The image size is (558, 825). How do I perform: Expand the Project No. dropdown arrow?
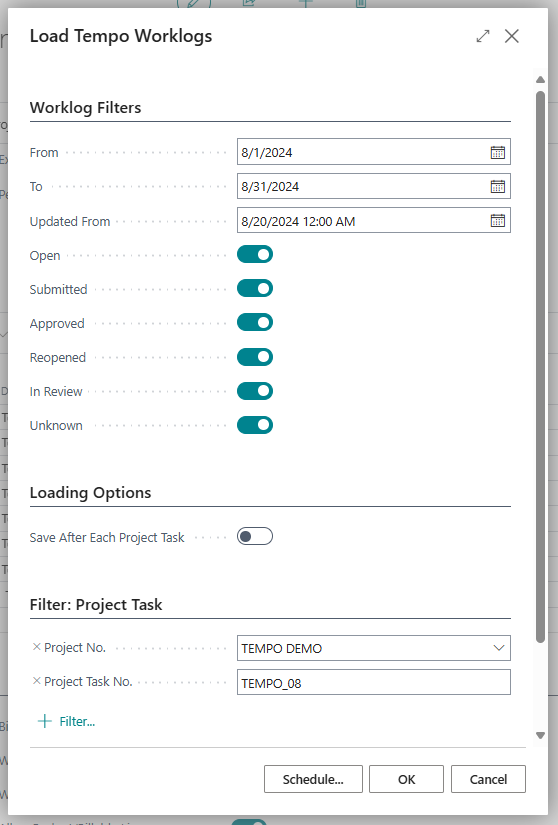click(499, 648)
